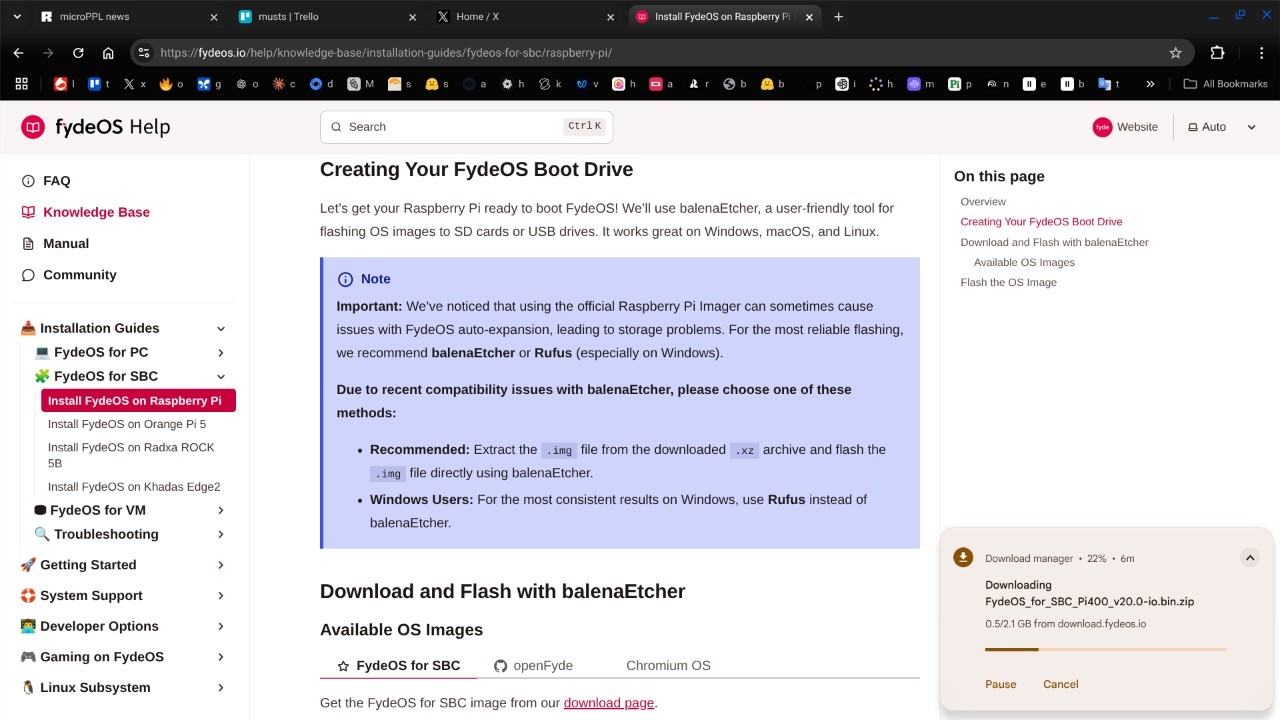This screenshot has height=720, width=1280.
Task: Open the Website link in header
Action: click(1125, 127)
